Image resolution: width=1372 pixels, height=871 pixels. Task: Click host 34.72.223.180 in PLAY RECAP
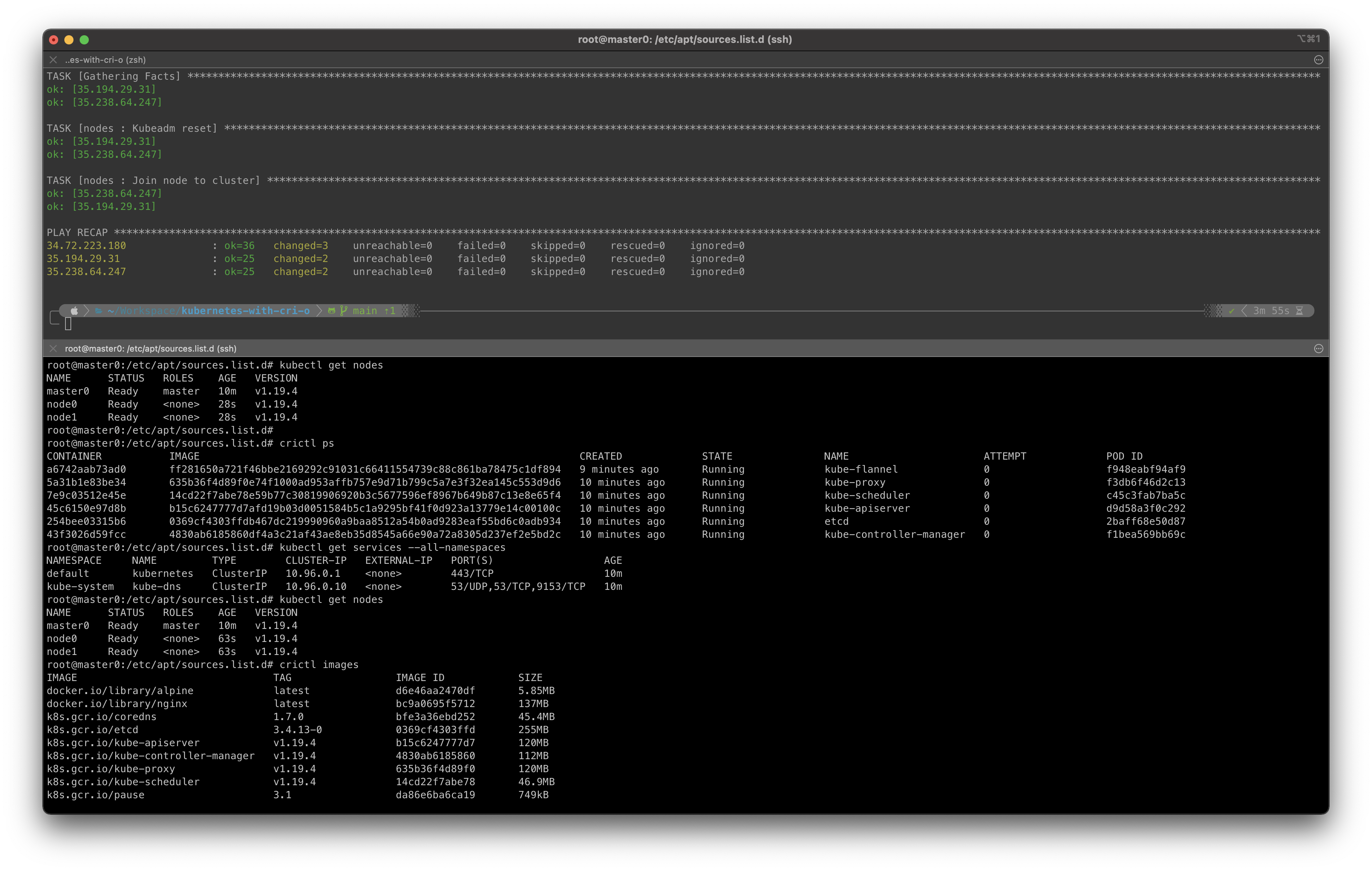pyautogui.click(x=86, y=246)
